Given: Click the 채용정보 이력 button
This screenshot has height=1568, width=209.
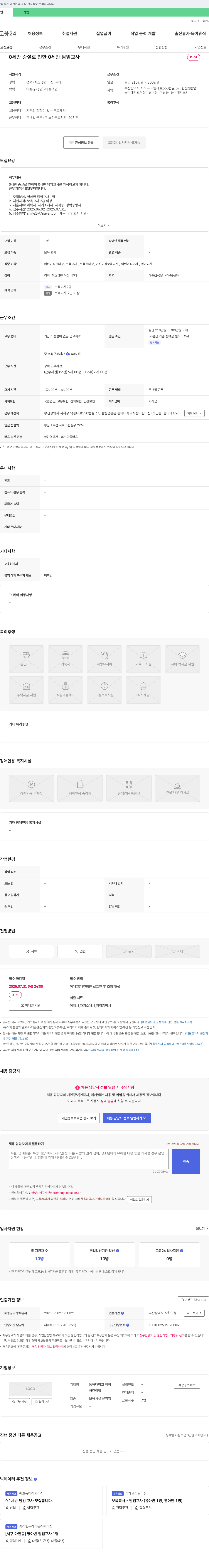Looking at the screenshot, I should pos(187,1385).
